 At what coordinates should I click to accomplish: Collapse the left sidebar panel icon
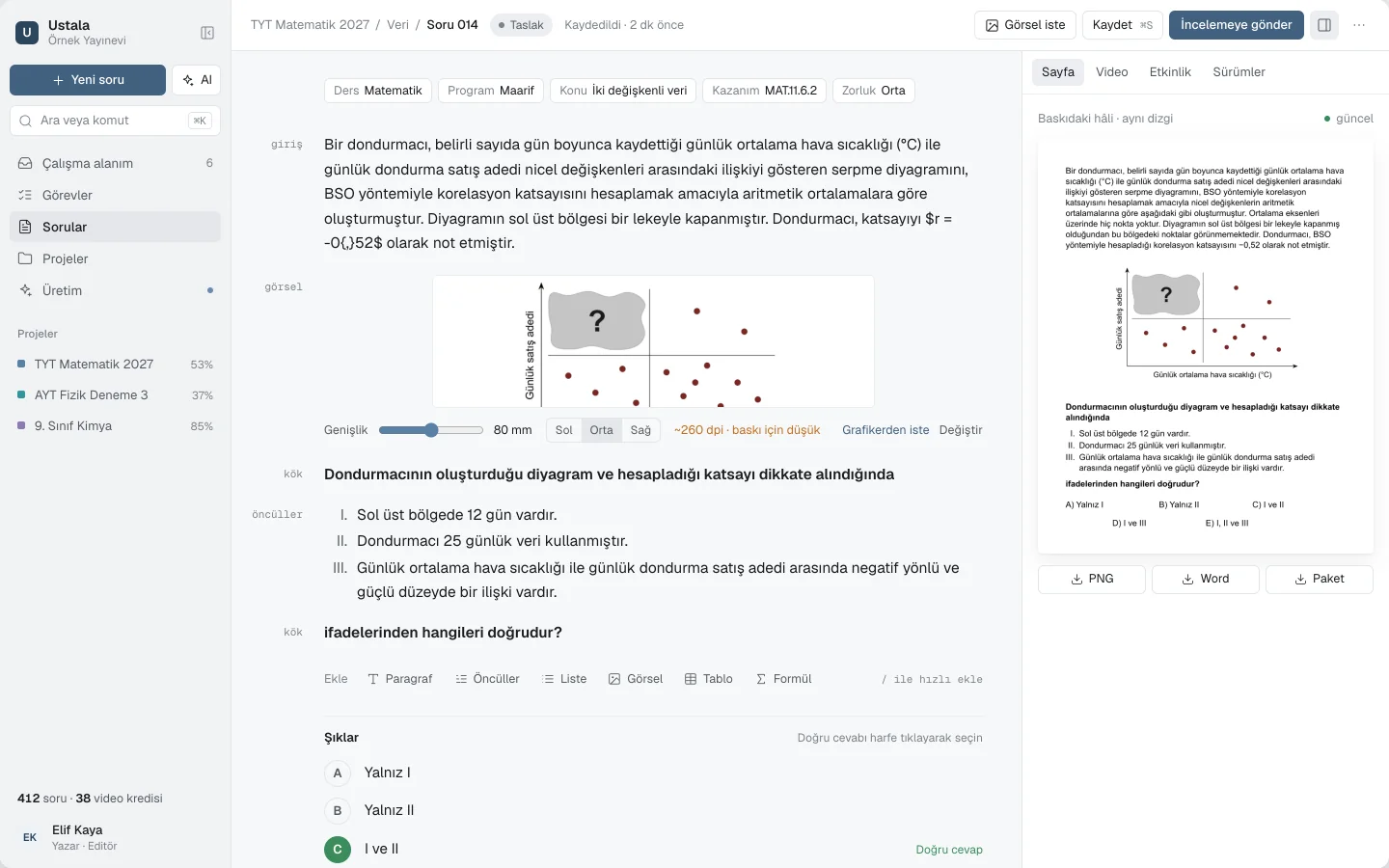207,33
